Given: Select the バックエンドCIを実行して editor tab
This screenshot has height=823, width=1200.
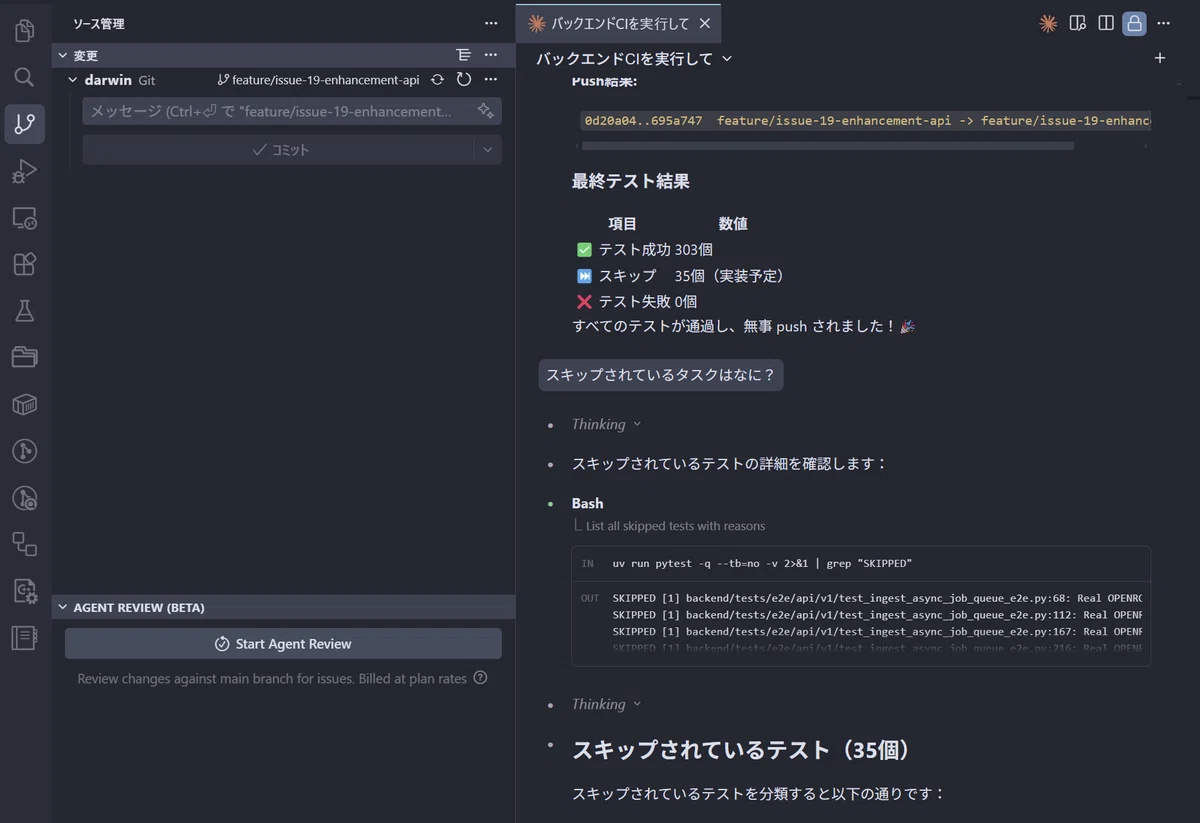Looking at the screenshot, I should 619,23.
